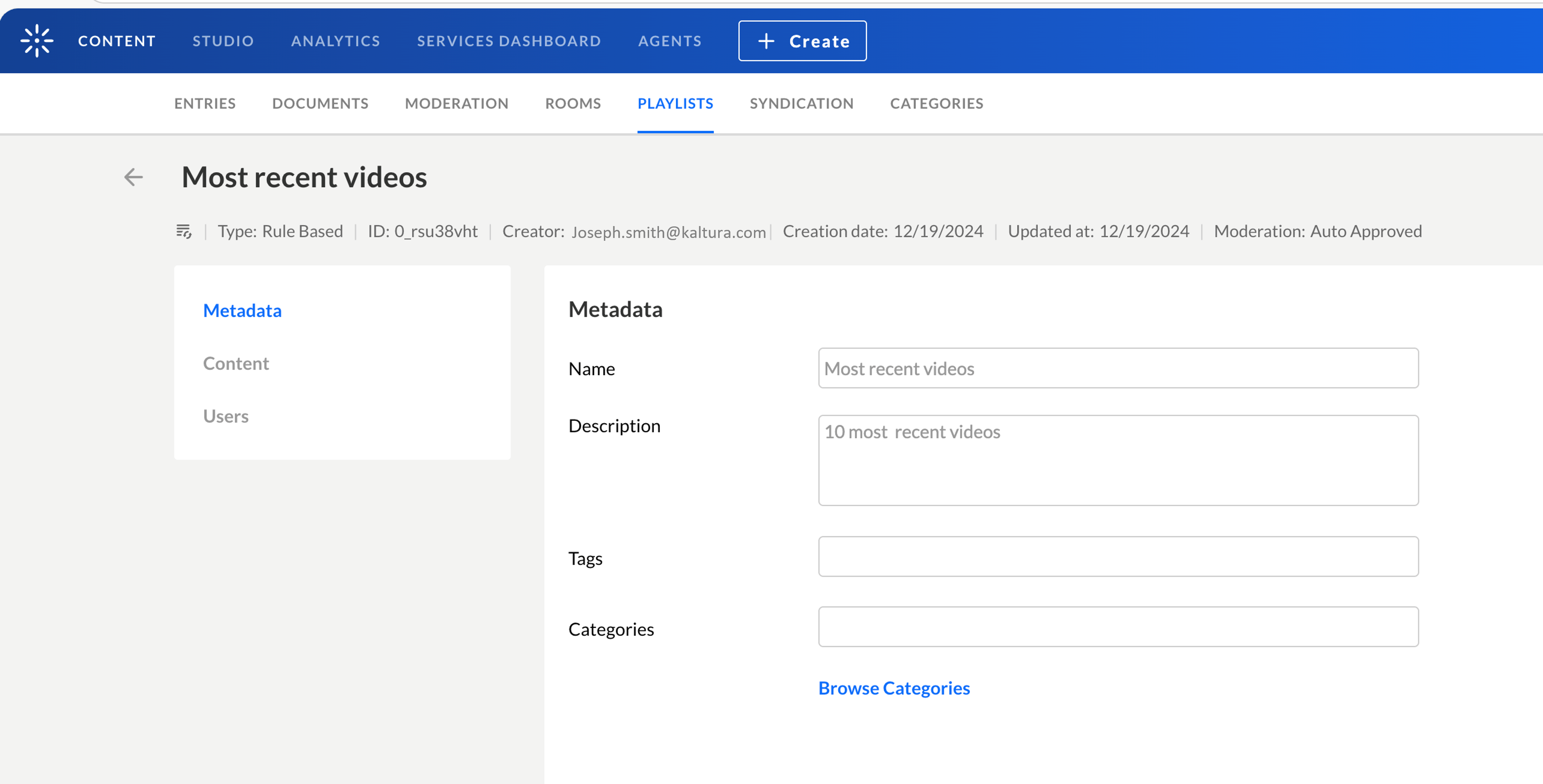Click the back arrow beside playlist title
This screenshot has height=784, width=1543.
point(133,177)
